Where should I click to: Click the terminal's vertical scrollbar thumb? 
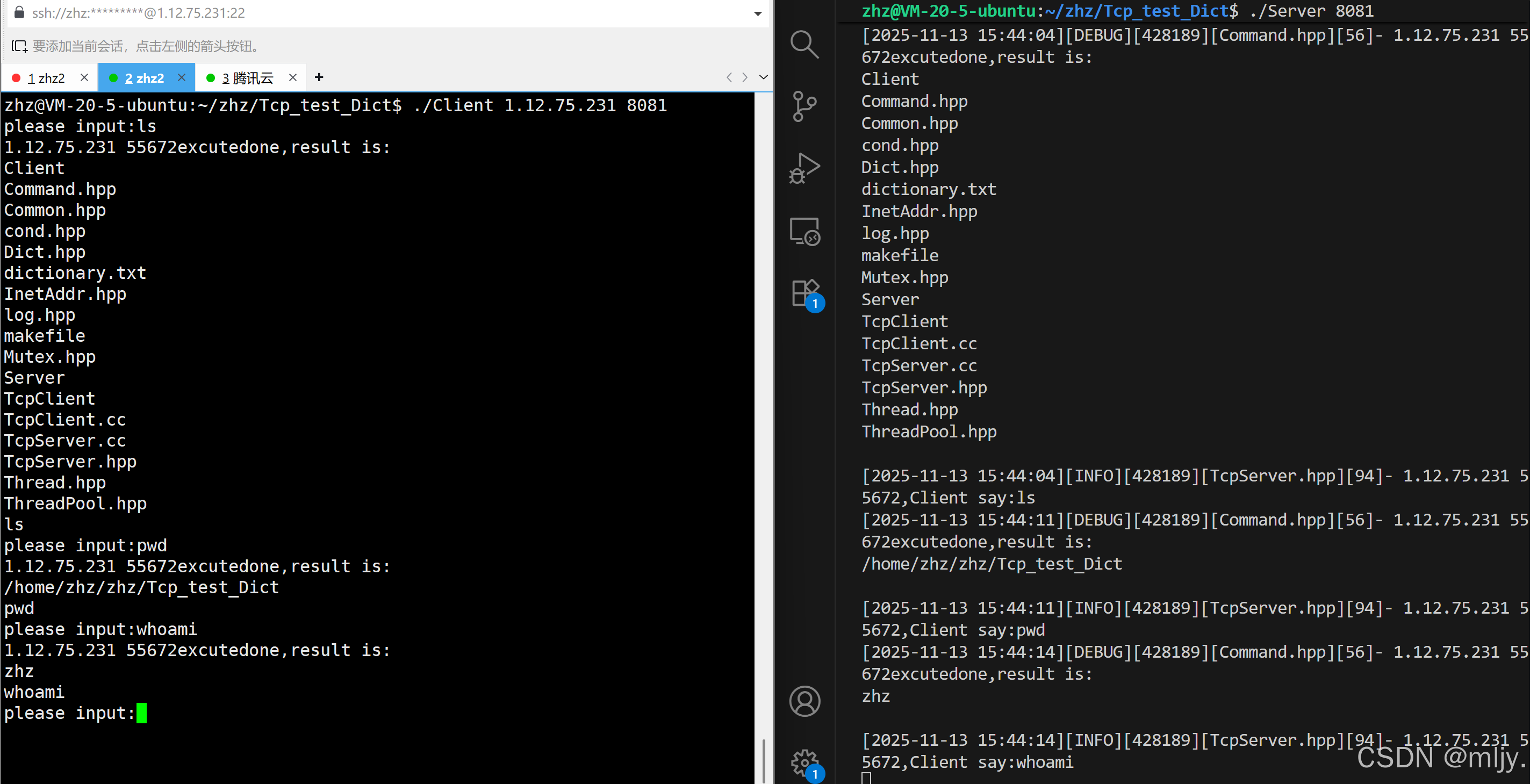(x=763, y=760)
